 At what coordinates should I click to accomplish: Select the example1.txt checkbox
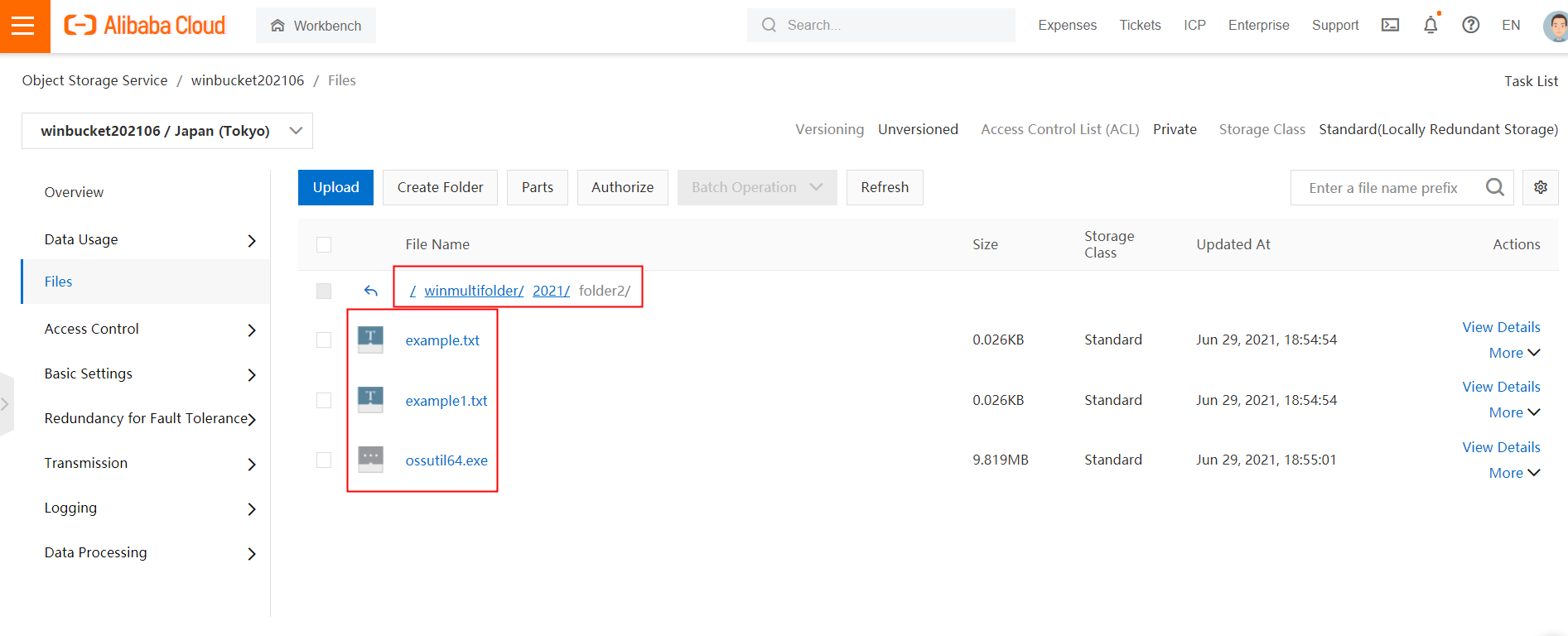(x=324, y=400)
